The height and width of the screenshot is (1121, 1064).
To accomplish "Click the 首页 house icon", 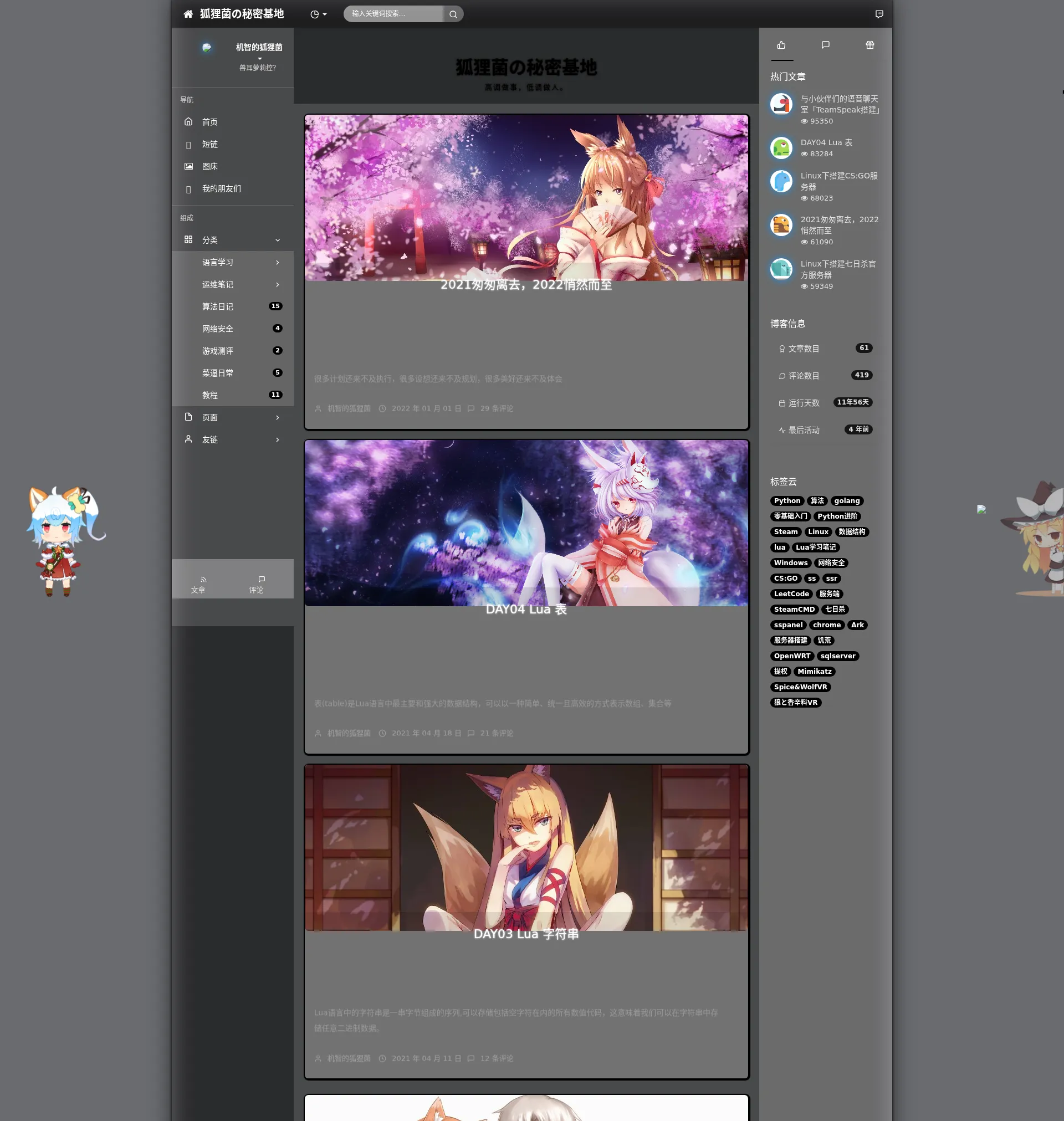I will click(x=188, y=121).
